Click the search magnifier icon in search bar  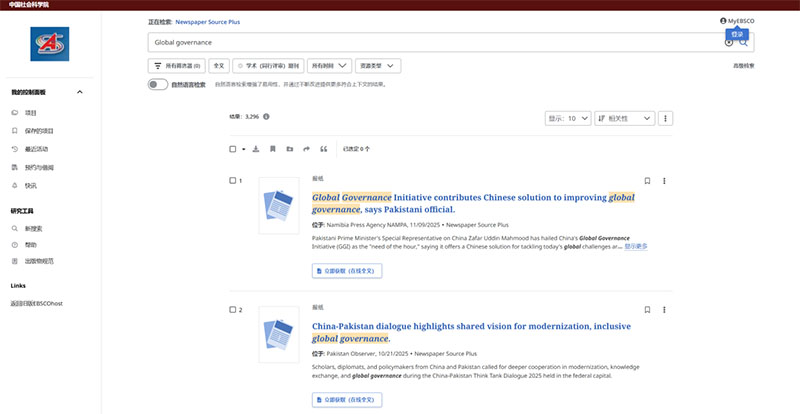click(x=744, y=43)
